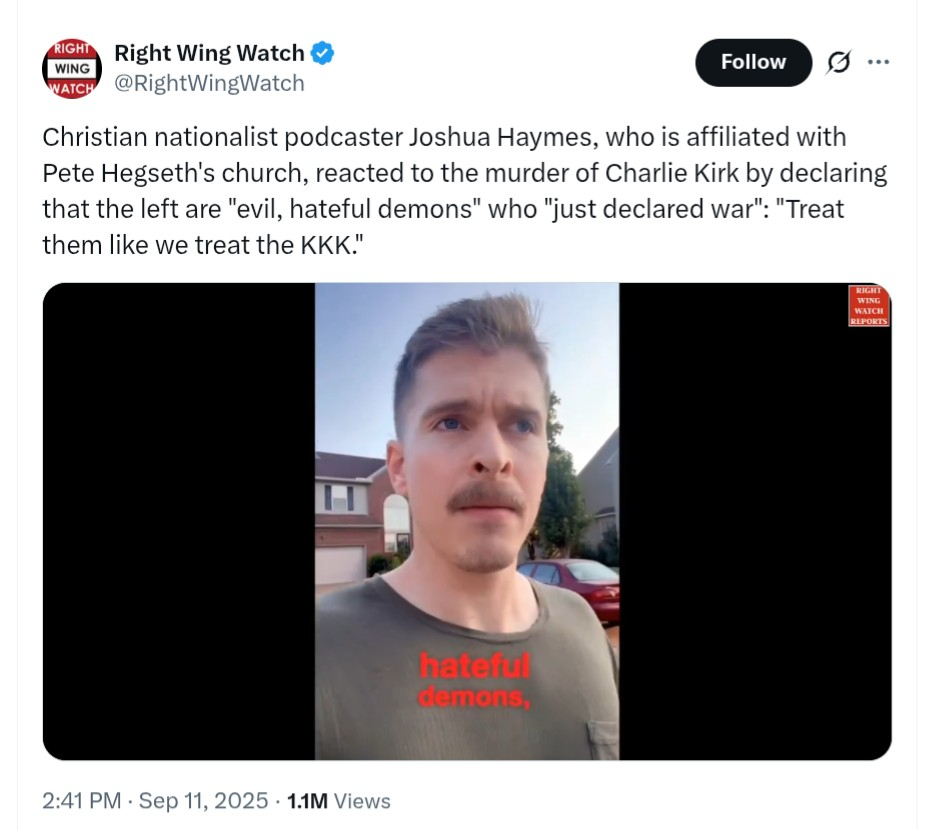The height and width of the screenshot is (830, 945).
Task: Open the 2:41 PM post timestamp
Action: tap(81, 800)
